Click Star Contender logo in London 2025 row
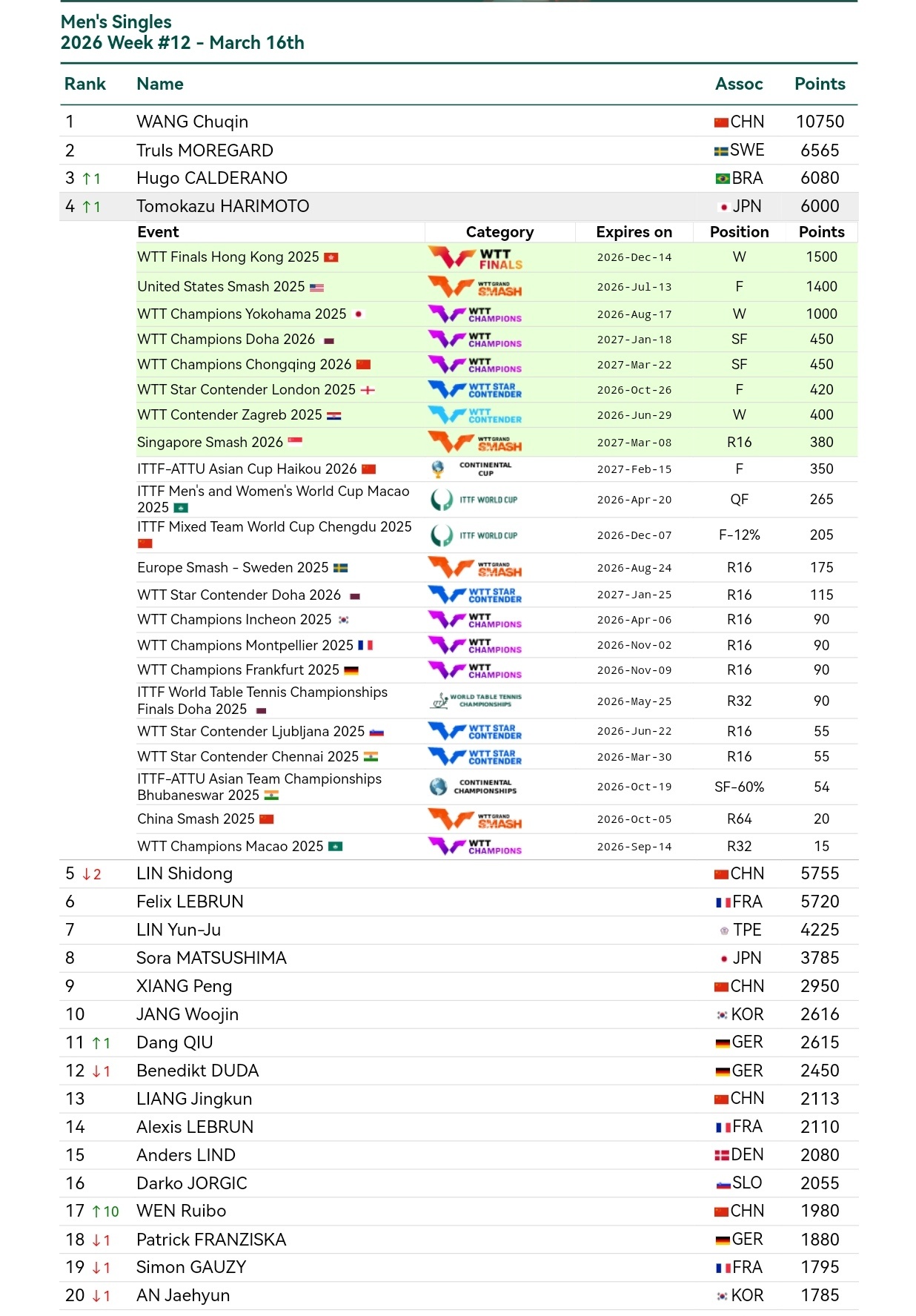The width and height of the screenshot is (916, 1316). pos(475,390)
